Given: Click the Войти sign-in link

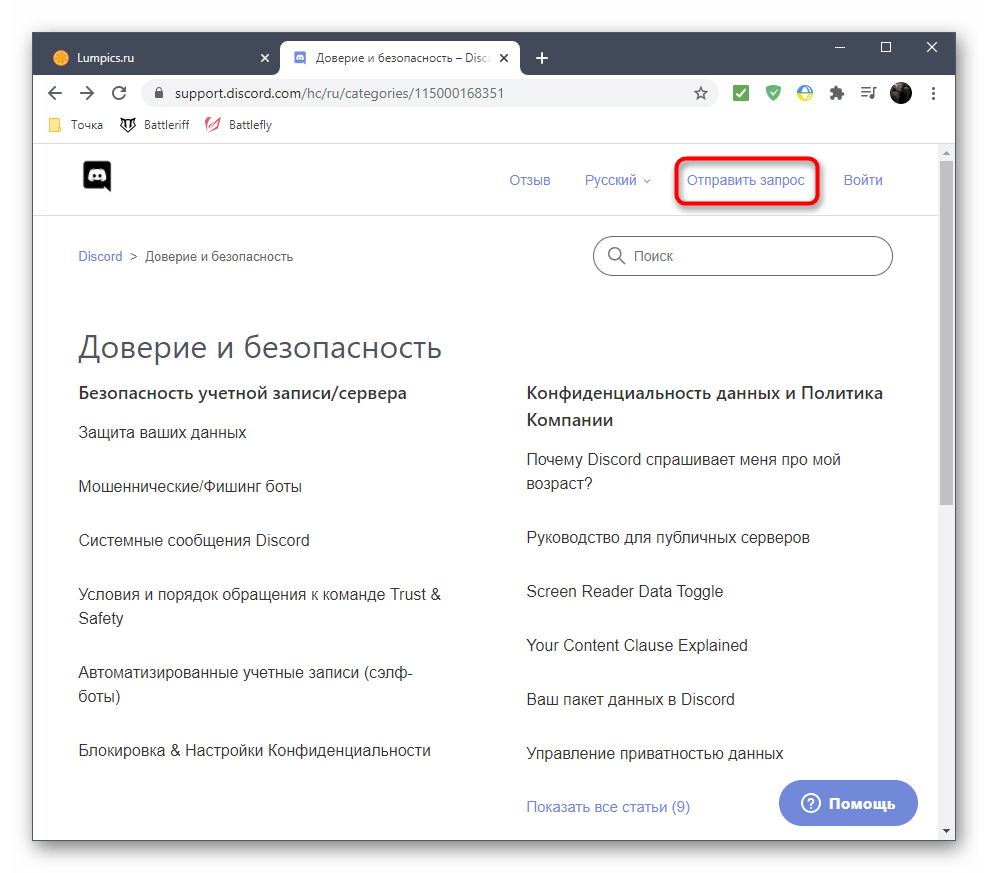Looking at the screenshot, I should click(863, 181).
